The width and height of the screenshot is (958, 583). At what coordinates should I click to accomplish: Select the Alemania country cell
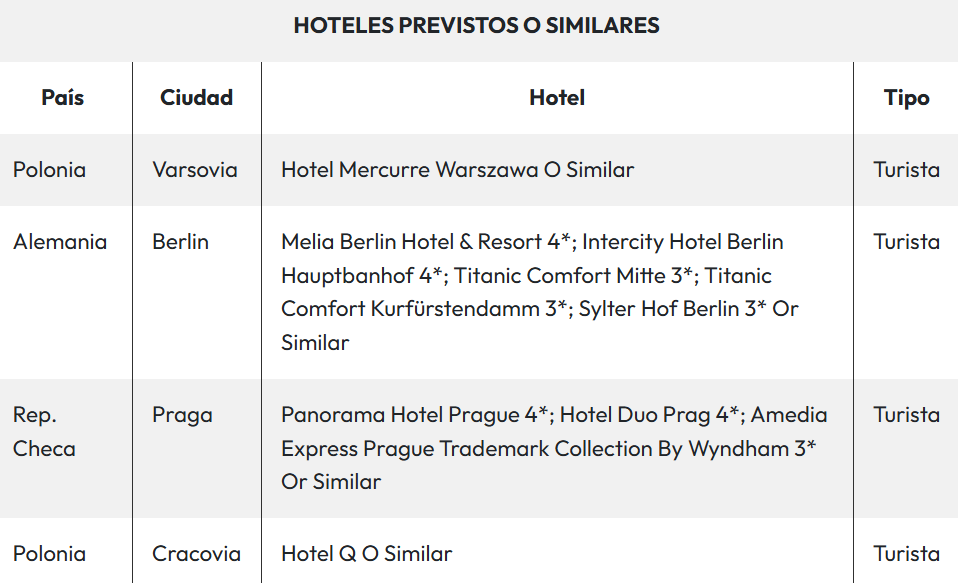coord(60,242)
